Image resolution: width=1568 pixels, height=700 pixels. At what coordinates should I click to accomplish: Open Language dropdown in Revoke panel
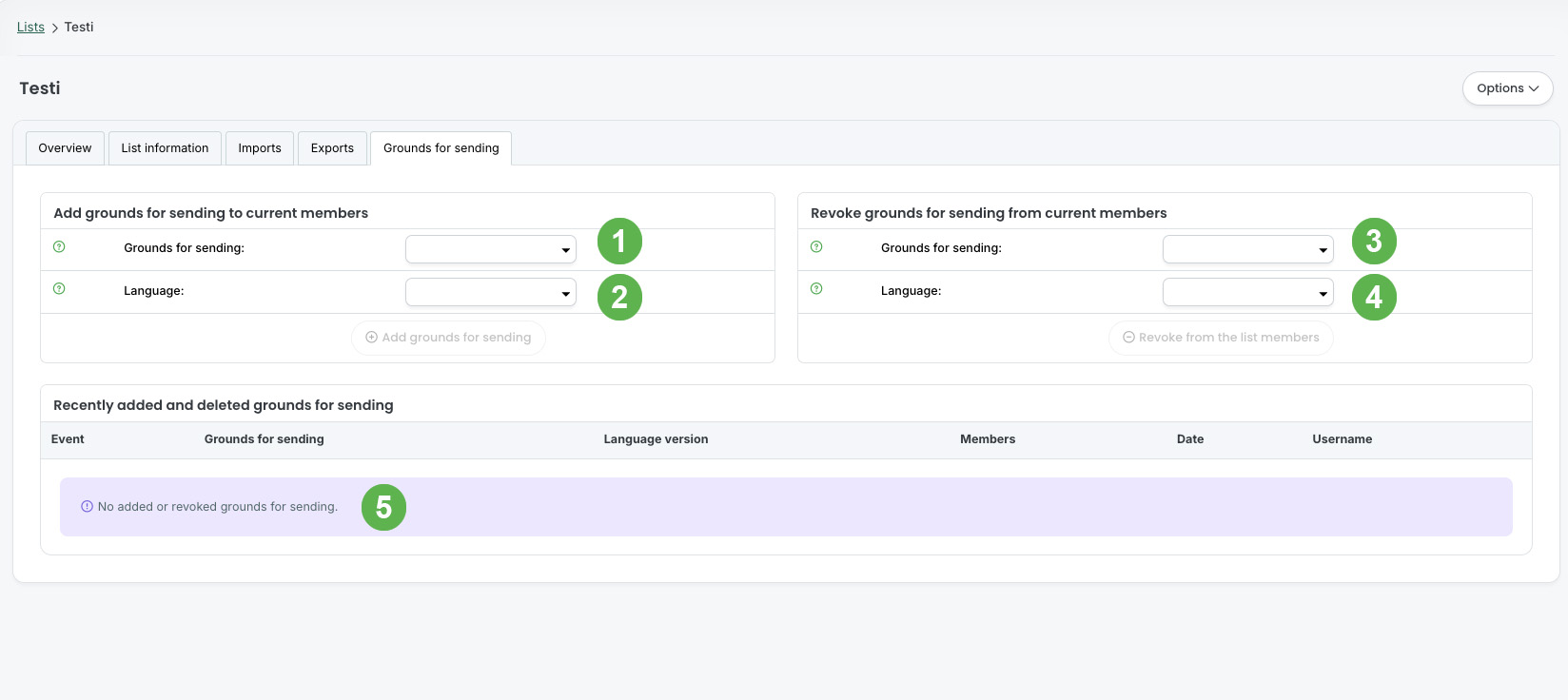1248,292
